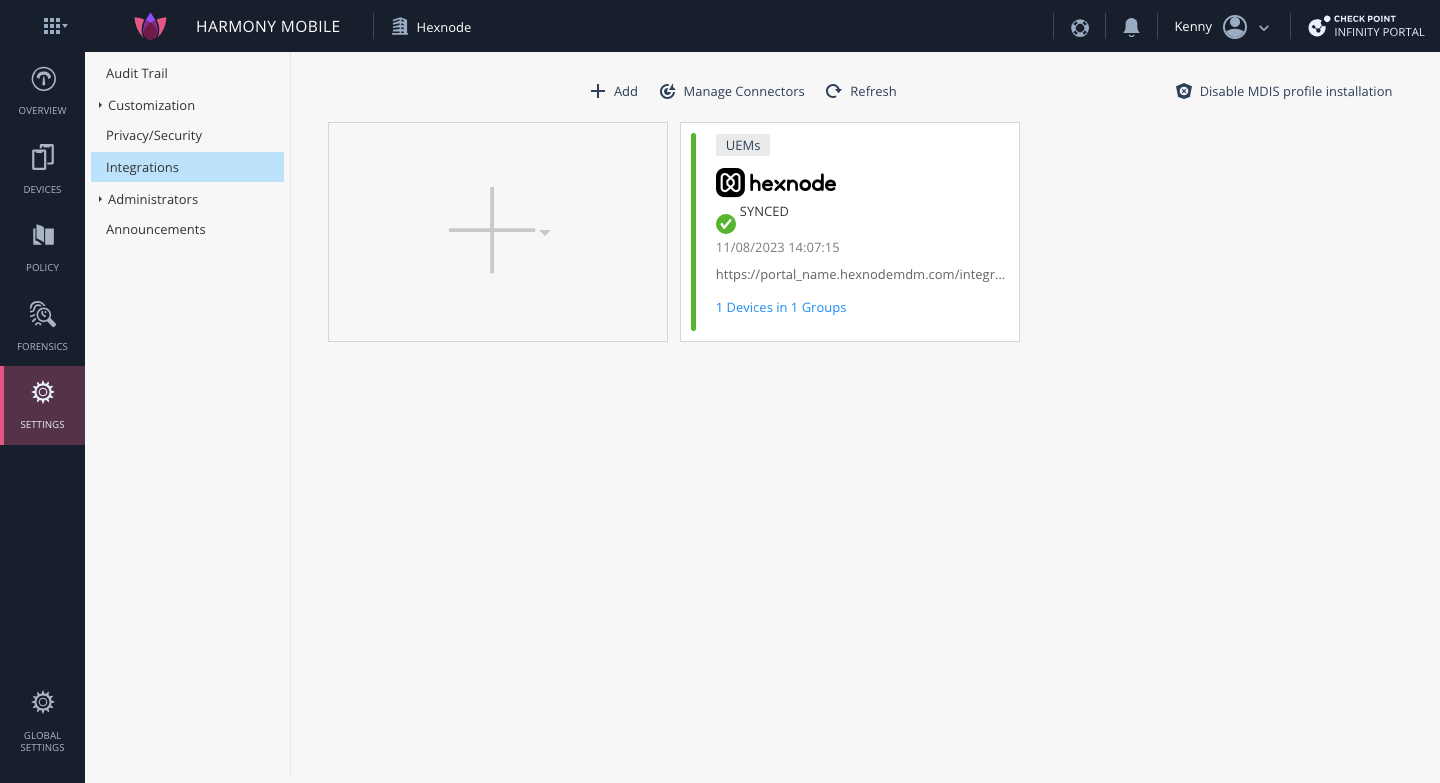This screenshot has height=783, width=1440.
Task: Open the Customization menu item
Action: [151, 105]
